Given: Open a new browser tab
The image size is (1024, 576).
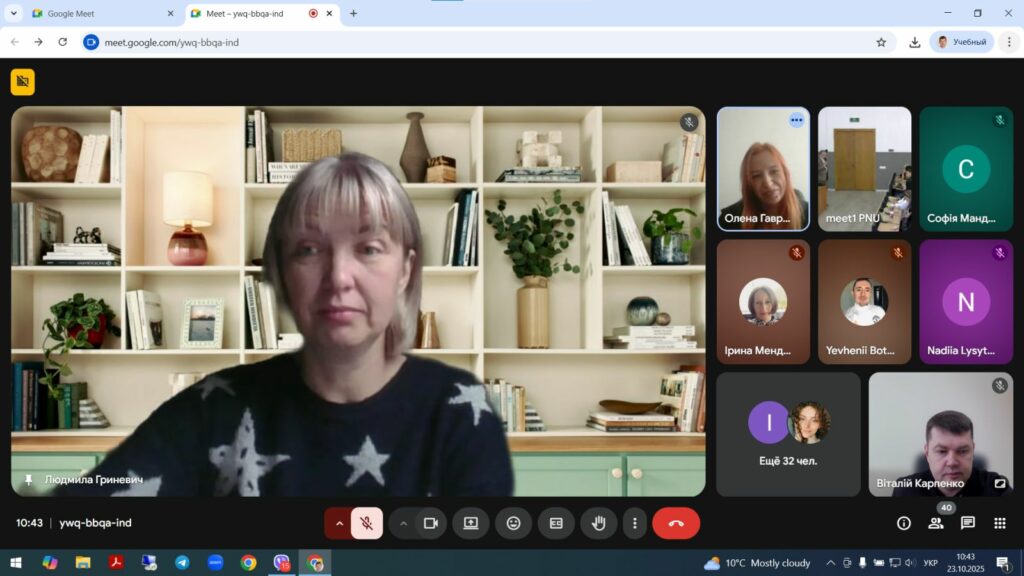Looking at the screenshot, I should (x=353, y=14).
